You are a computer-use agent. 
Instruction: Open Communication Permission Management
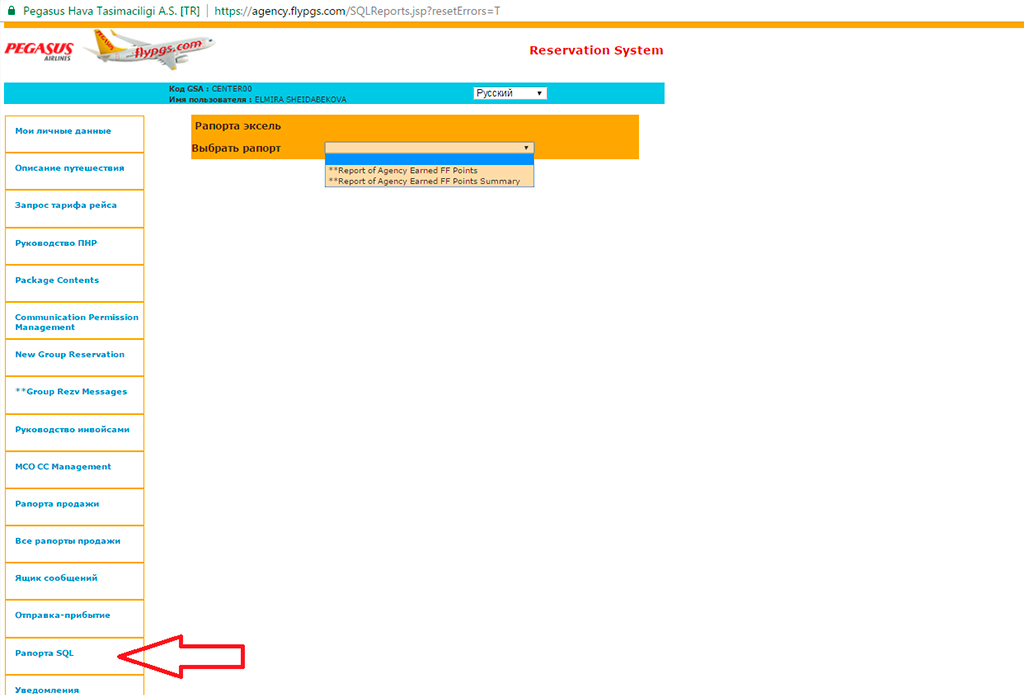(76, 322)
